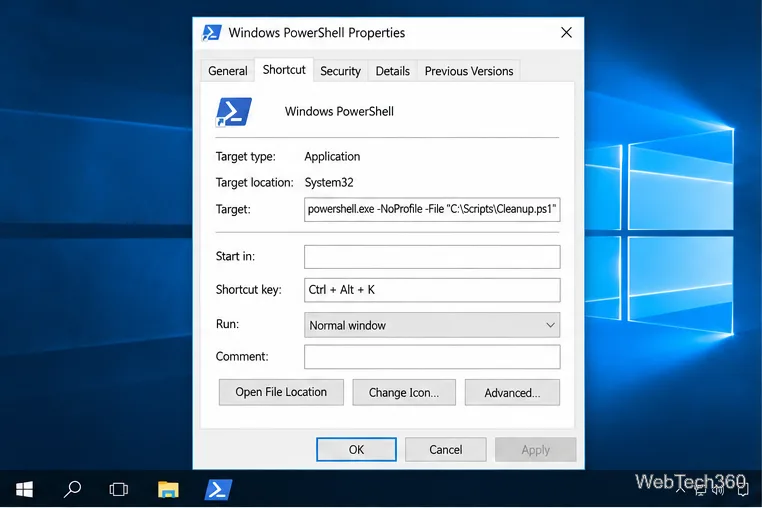Click the "Application" target type value
762x508 pixels.
[x=332, y=157]
